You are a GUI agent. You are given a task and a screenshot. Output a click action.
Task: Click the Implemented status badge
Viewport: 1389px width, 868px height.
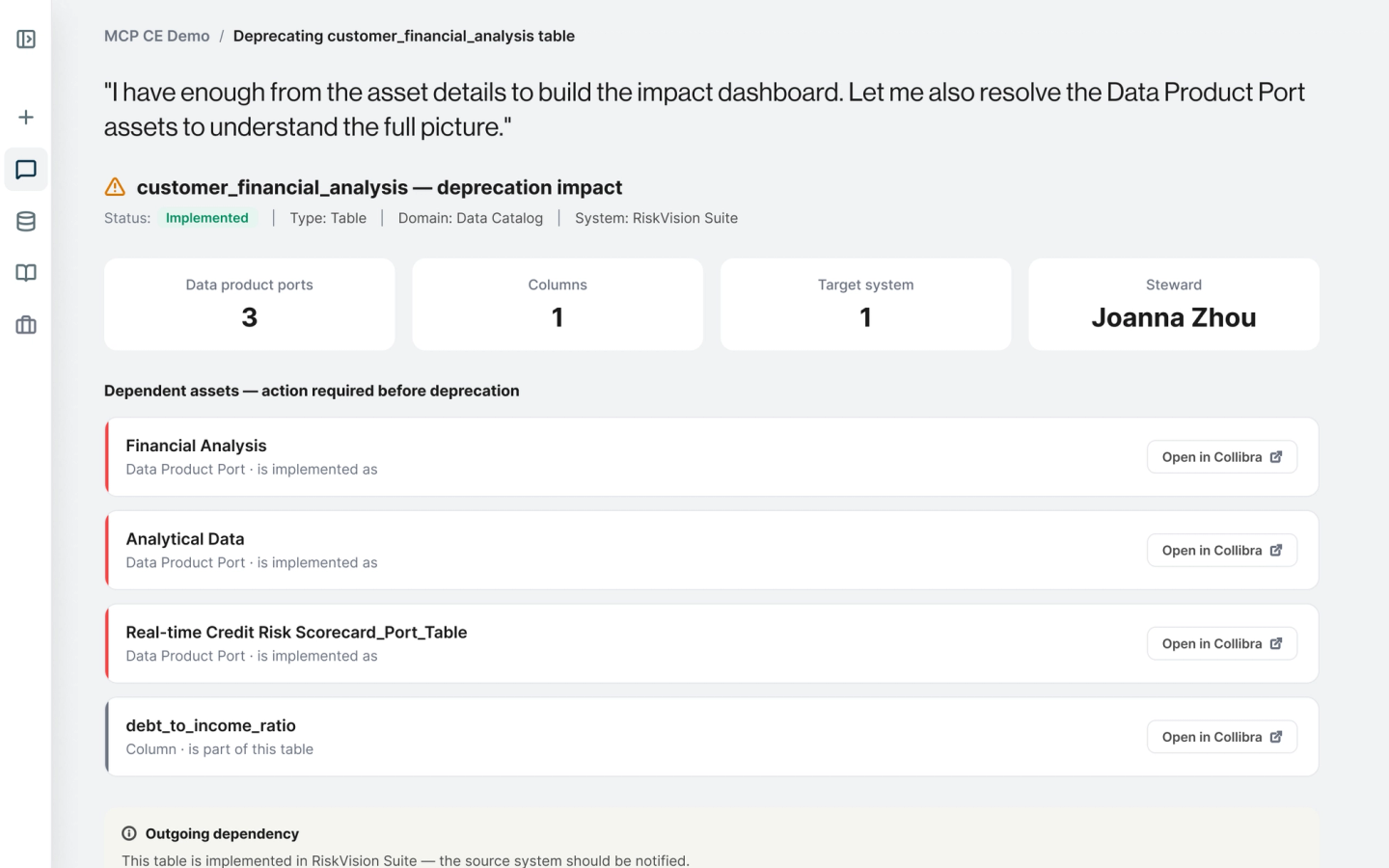[x=207, y=218]
